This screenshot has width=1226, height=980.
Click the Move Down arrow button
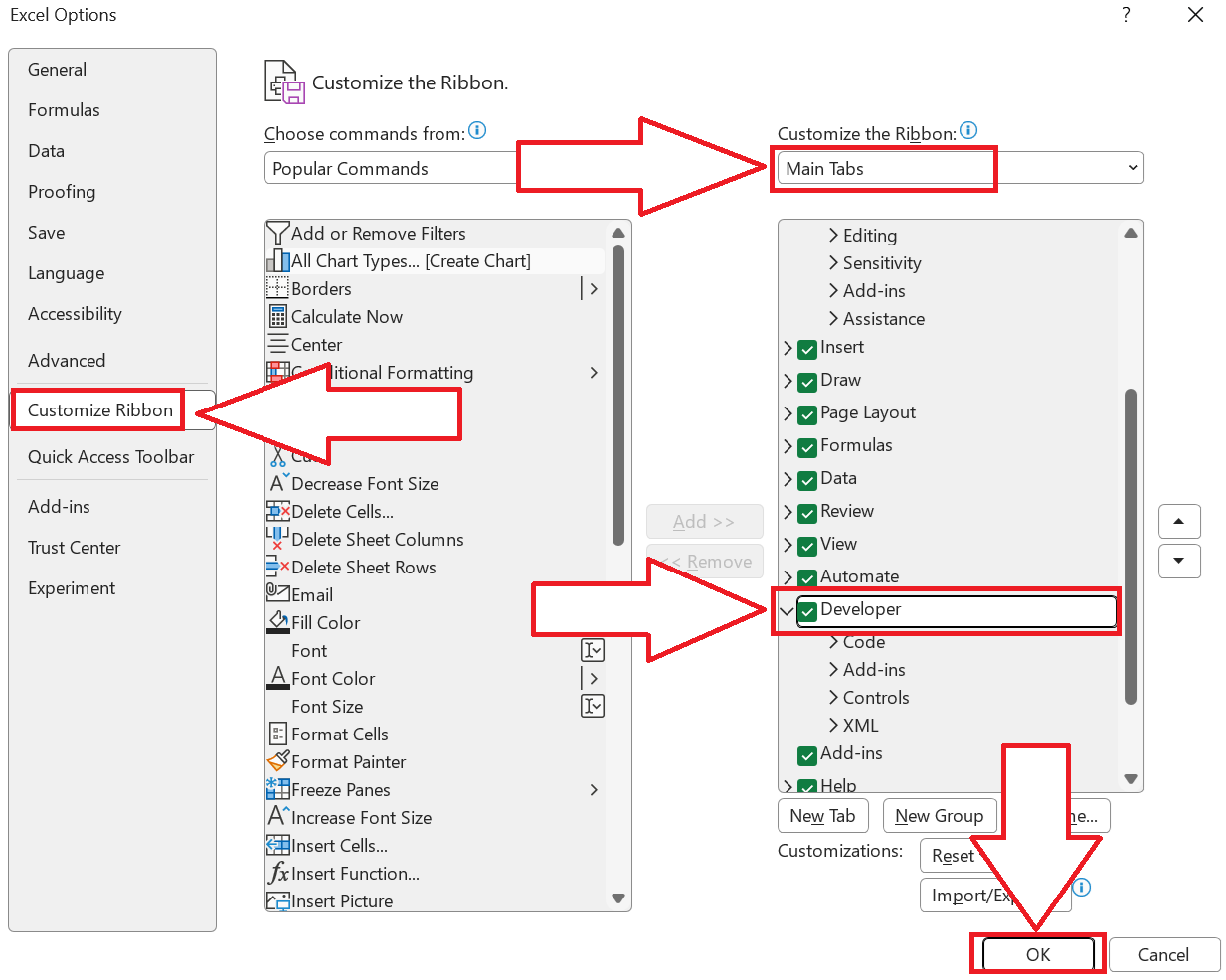click(1179, 561)
